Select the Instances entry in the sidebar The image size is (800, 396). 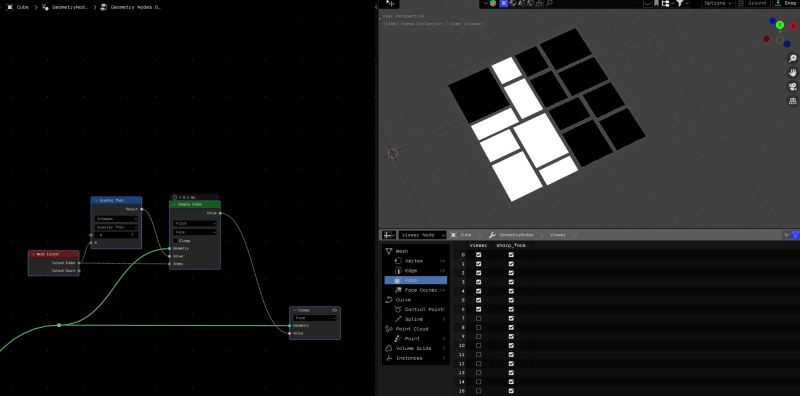(x=416, y=358)
